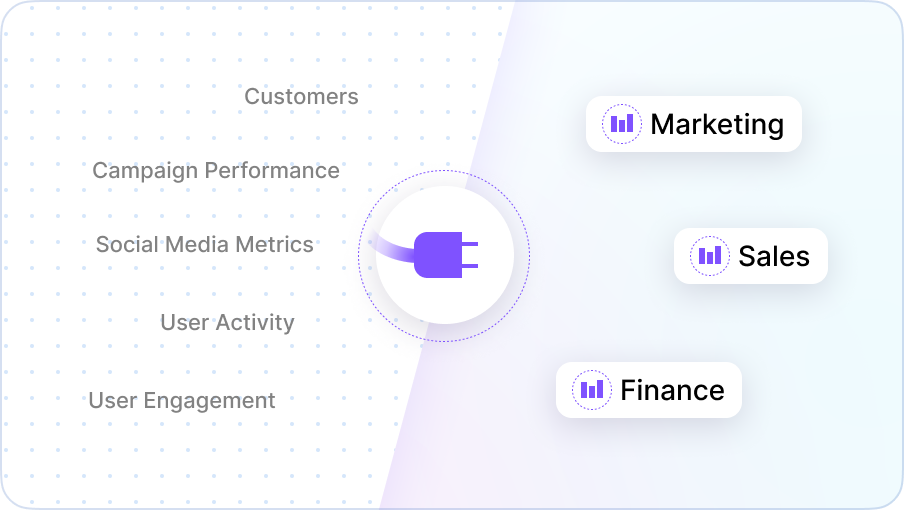Open the Marketing label text
This screenshot has width=904, height=510.
(717, 124)
